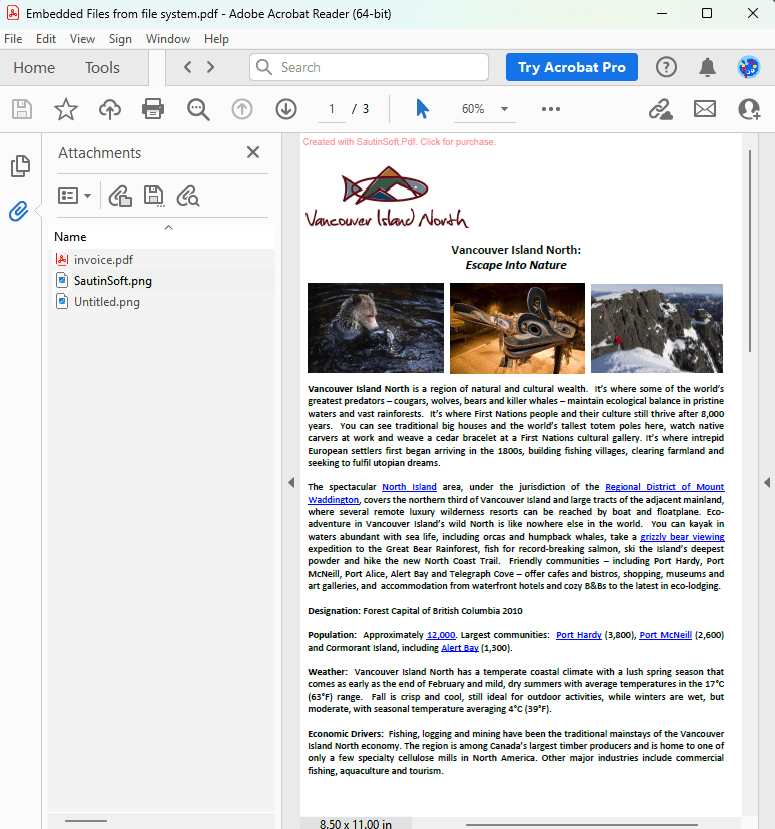
Task: Click the grizzly bear photo
Action: pyautogui.click(x=376, y=328)
